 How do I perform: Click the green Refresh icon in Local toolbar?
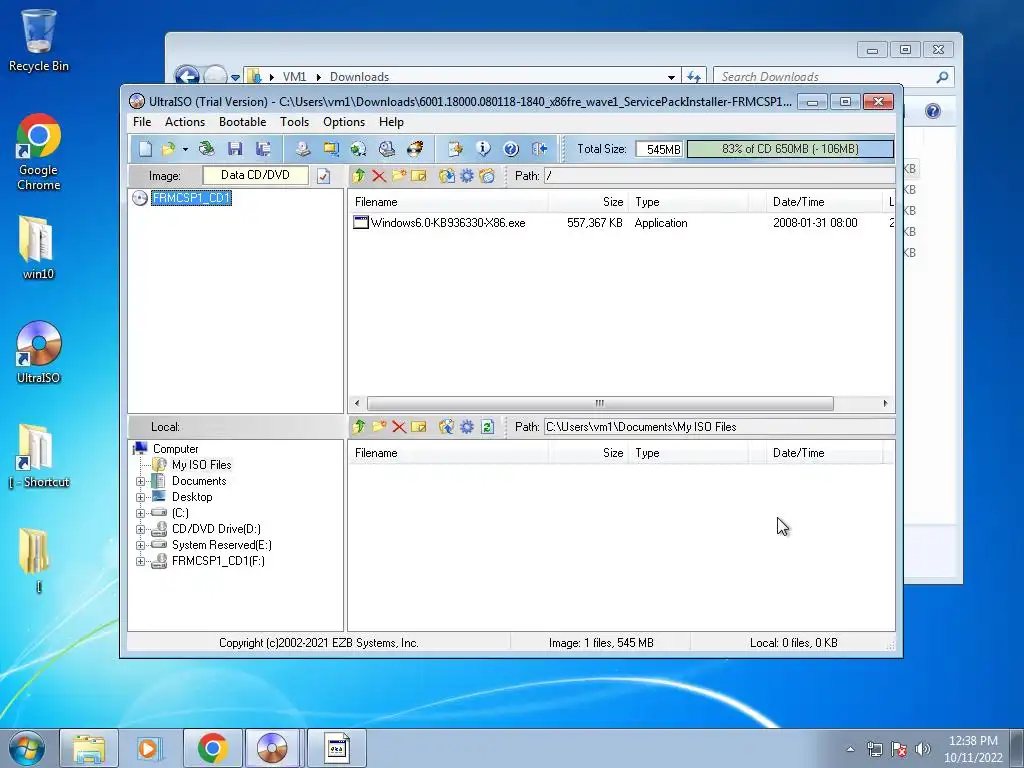click(x=487, y=426)
